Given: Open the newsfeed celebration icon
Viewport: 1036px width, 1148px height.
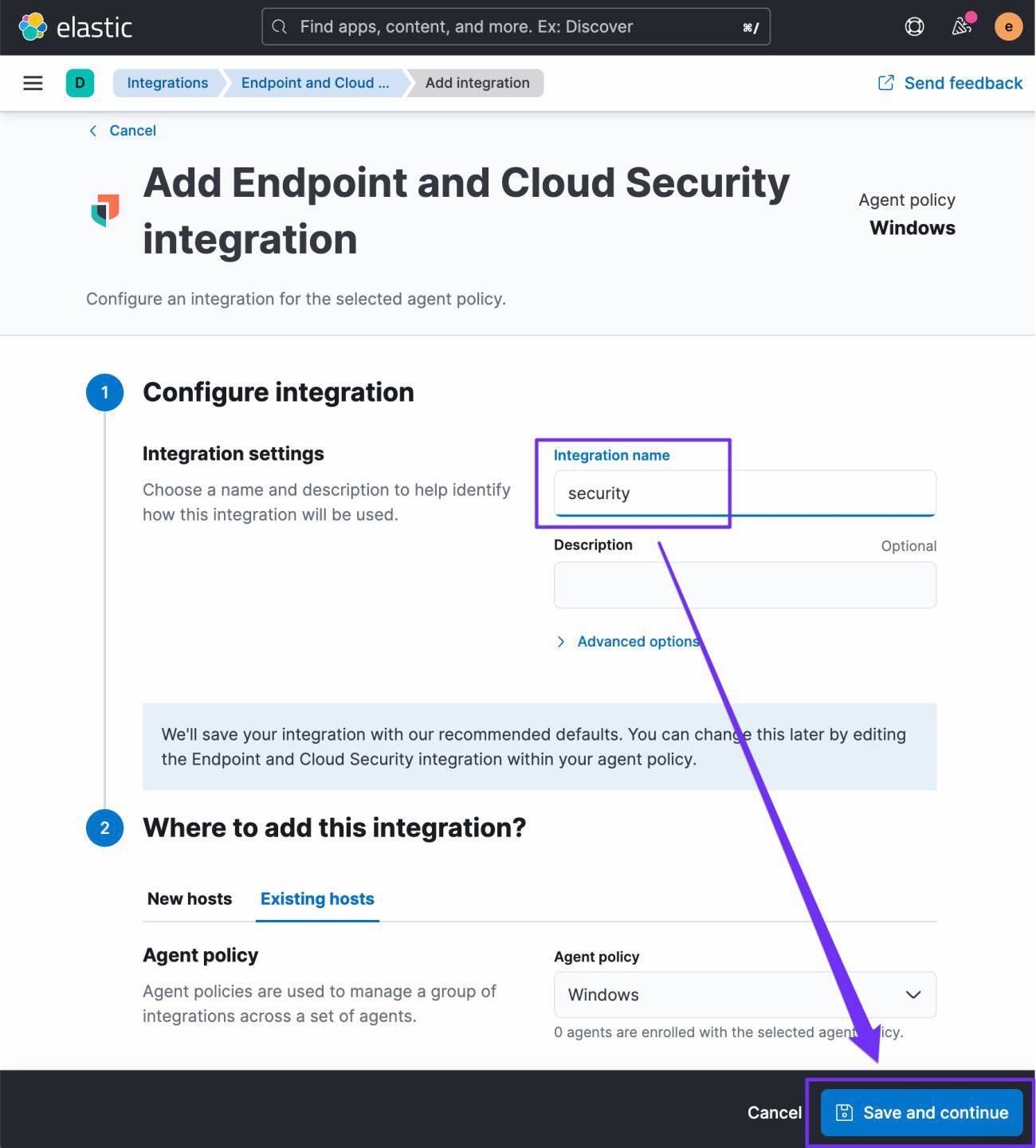Looking at the screenshot, I should pyautogui.click(x=962, y=27).
